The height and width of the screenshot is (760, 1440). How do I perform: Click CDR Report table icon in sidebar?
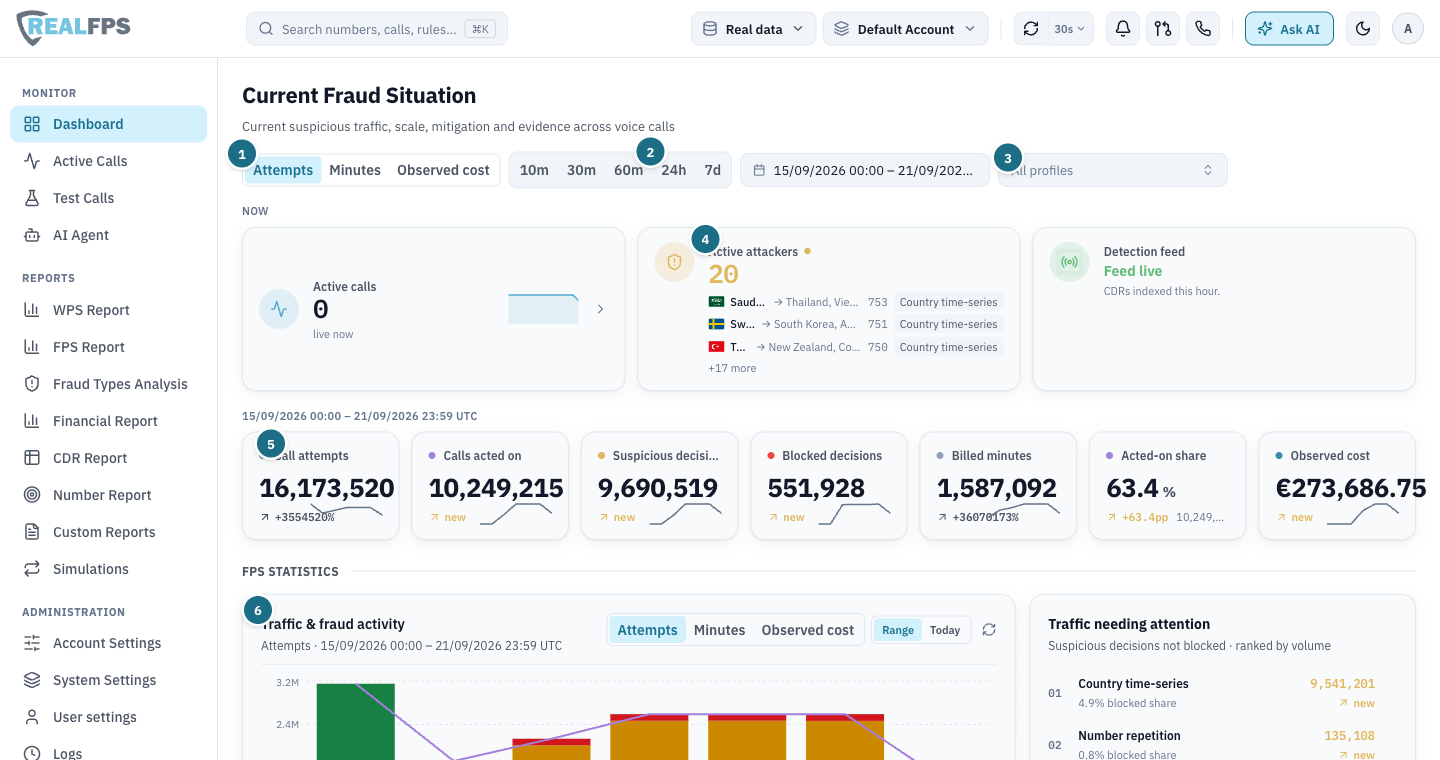pyautogui.click(x=32, y=458)
